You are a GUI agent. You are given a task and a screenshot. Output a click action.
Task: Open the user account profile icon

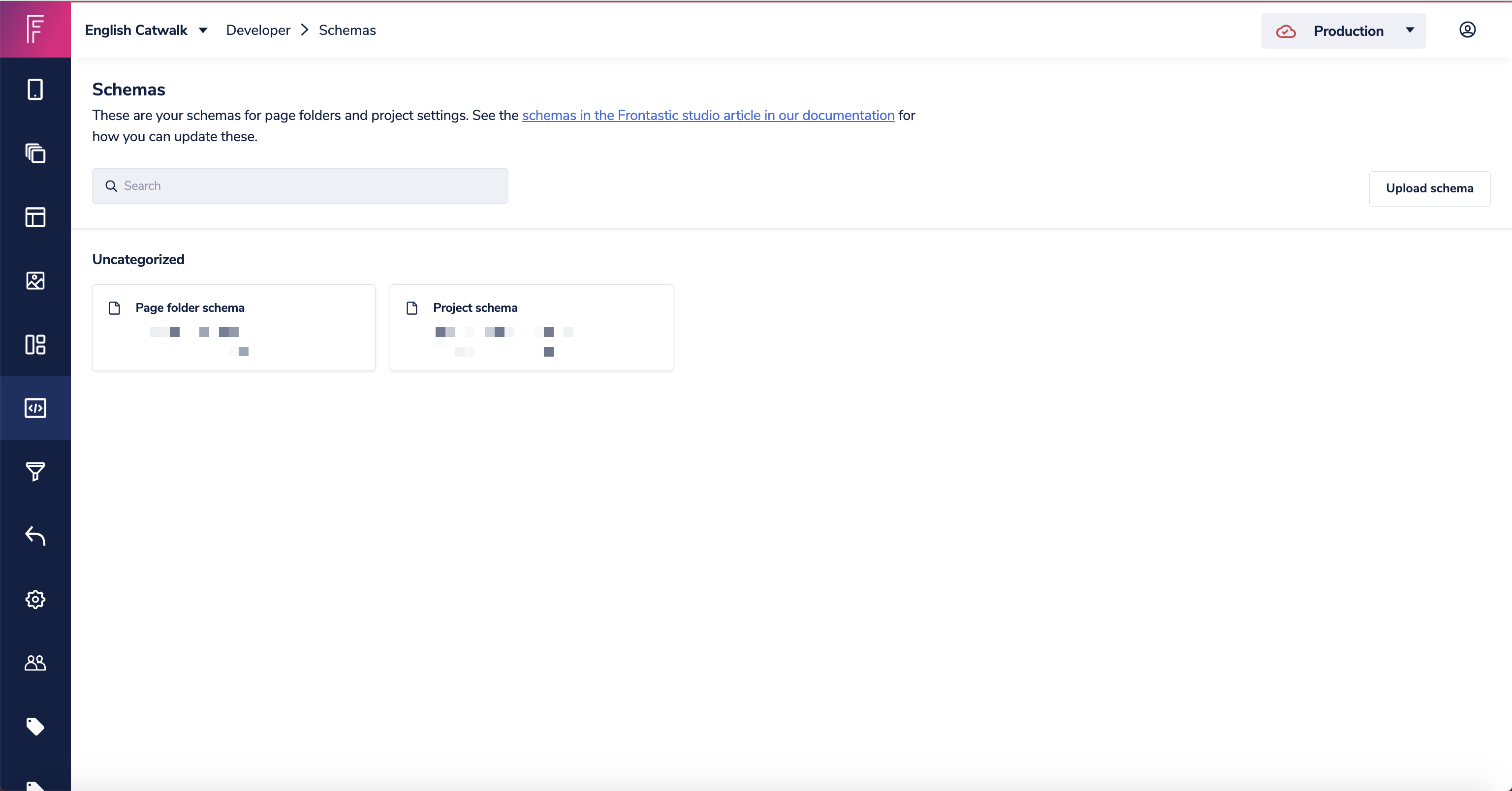pyautogui.click(x=1467, y=30)
